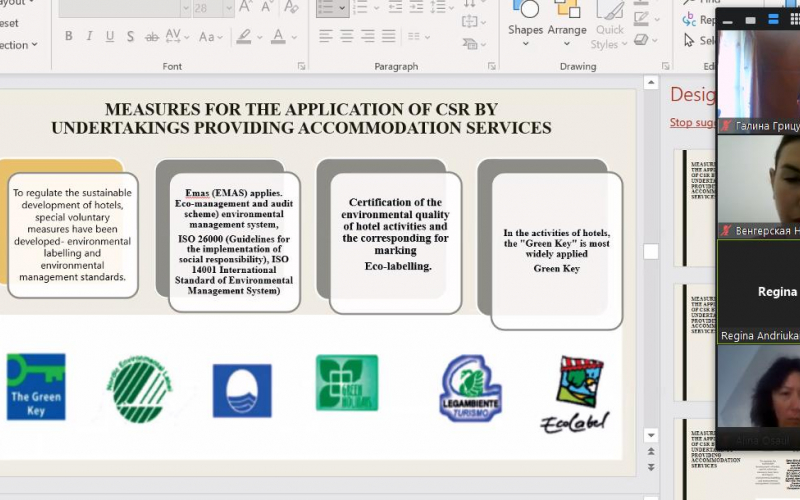This screenshot has height=500, width=800.
Task: Click 'Green Key is most widely applied' box
Action: point(557,251)
